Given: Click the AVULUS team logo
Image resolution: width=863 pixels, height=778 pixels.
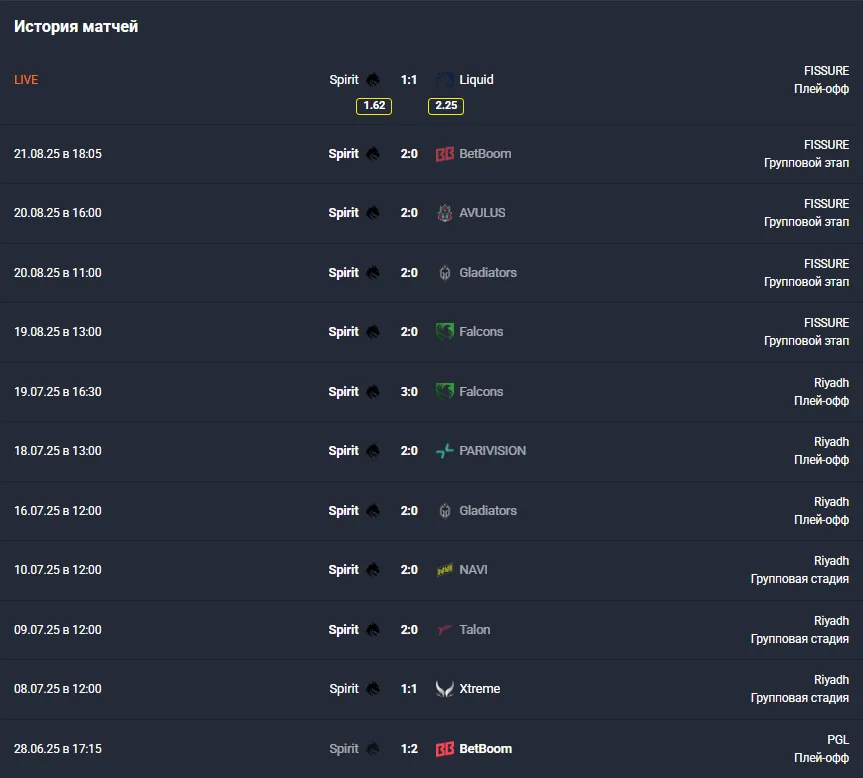Looking at the screenshot, I should click(445, 213).
